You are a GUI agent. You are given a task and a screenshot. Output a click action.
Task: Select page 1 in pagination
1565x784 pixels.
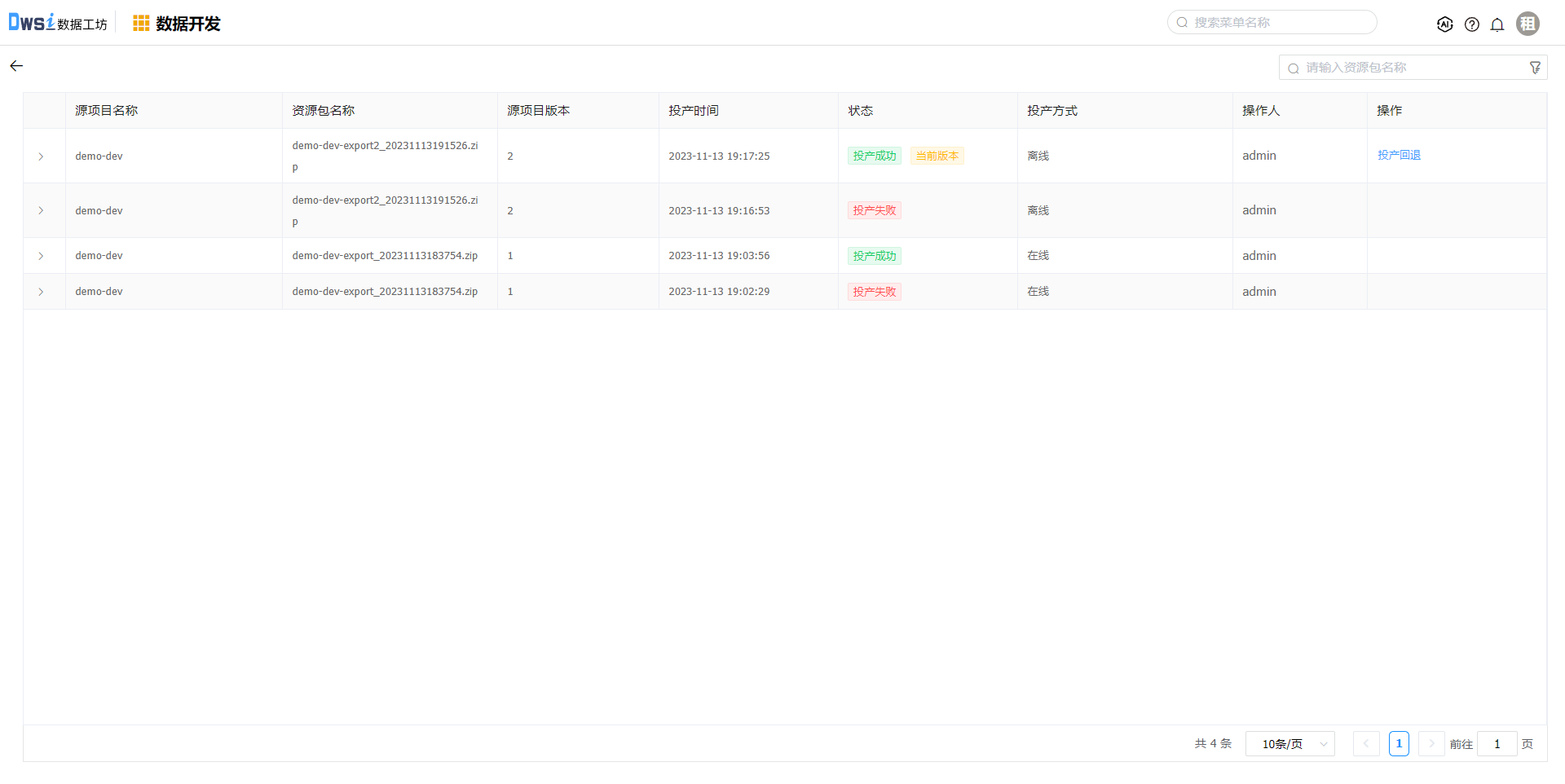[x=1399, y=744]
